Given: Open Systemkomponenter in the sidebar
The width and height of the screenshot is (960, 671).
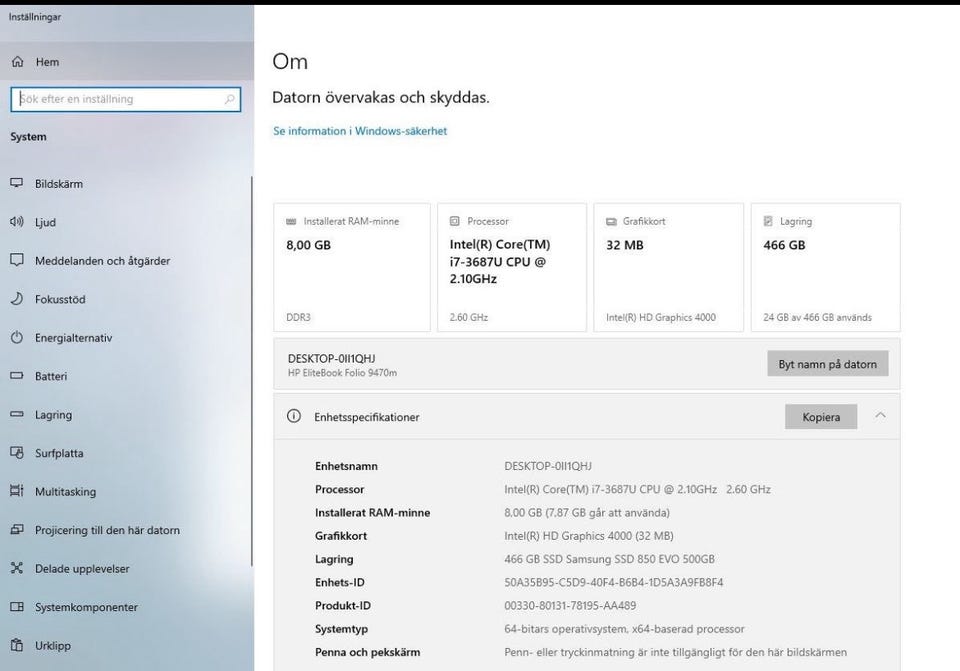Looking at the screenshot, I should coord(86,607).
